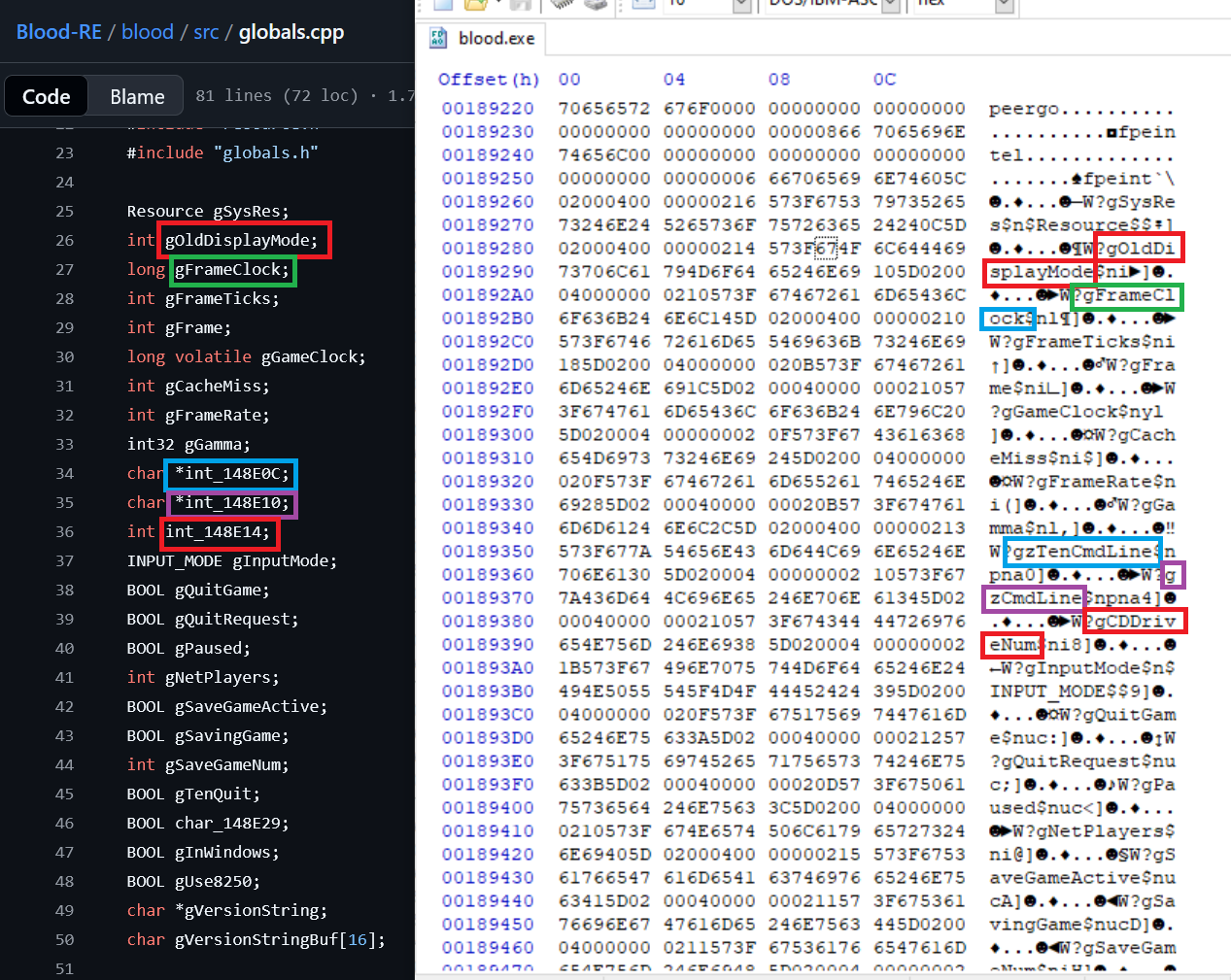Click the new file icon in hex editor toolbar
Image resolution: width=1231 pixels, height=980 pixels.
[x=443, y=4]
